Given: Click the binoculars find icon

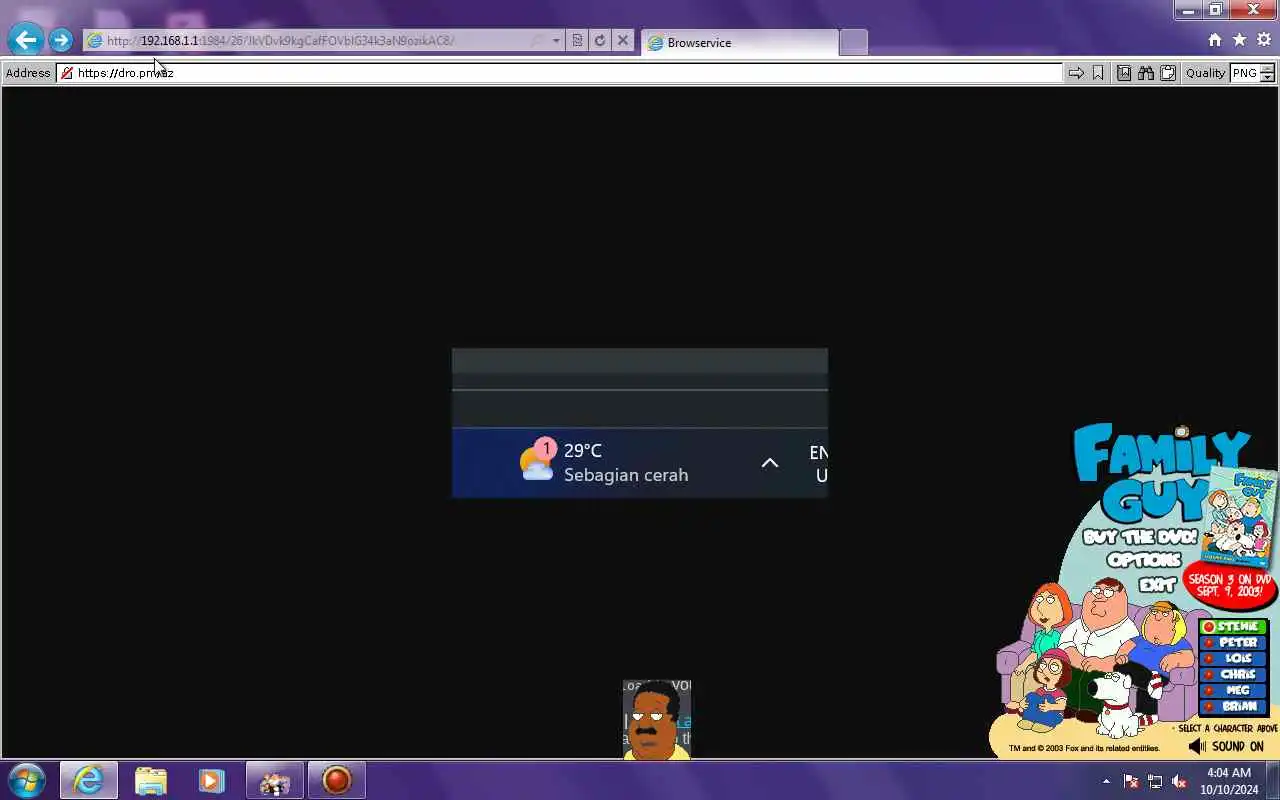Looking at the screenshot, I should click(1146, 73).
